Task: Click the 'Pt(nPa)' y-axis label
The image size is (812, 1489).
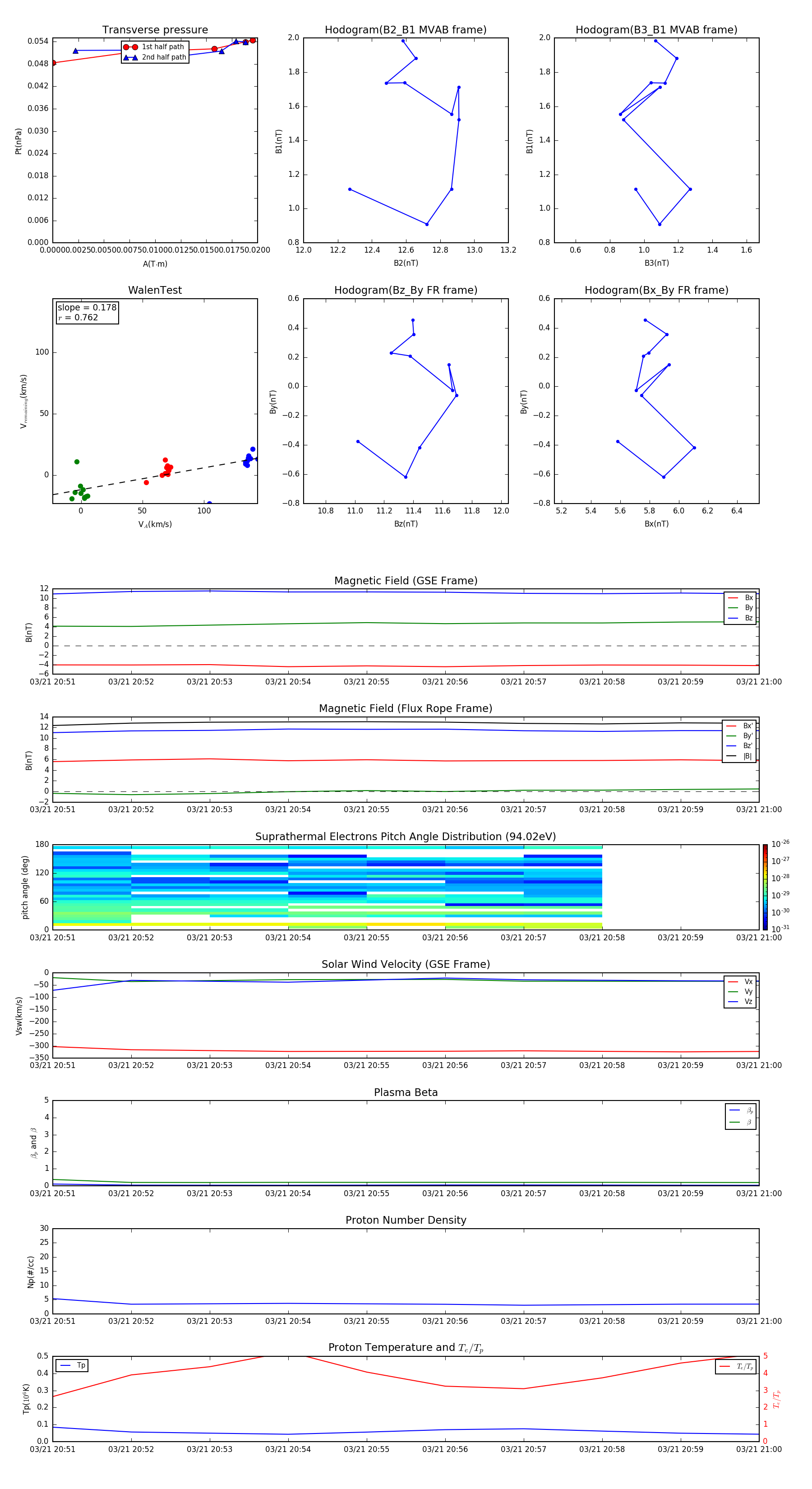Action: coord(18,141)
